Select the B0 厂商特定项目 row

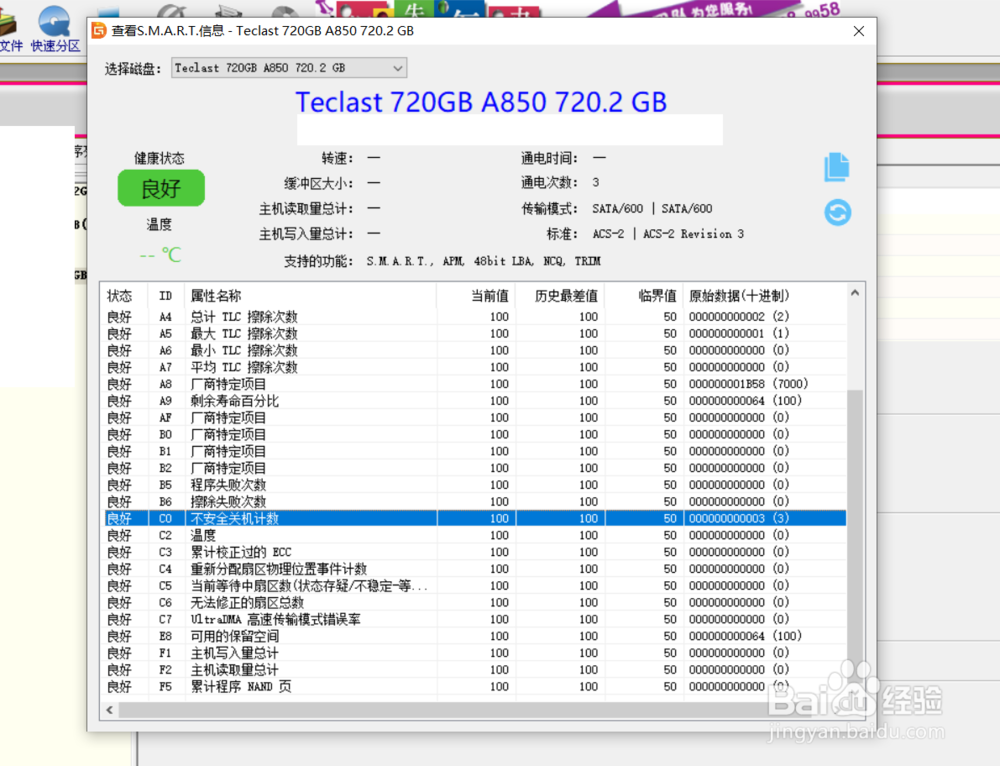pos(475,434)
